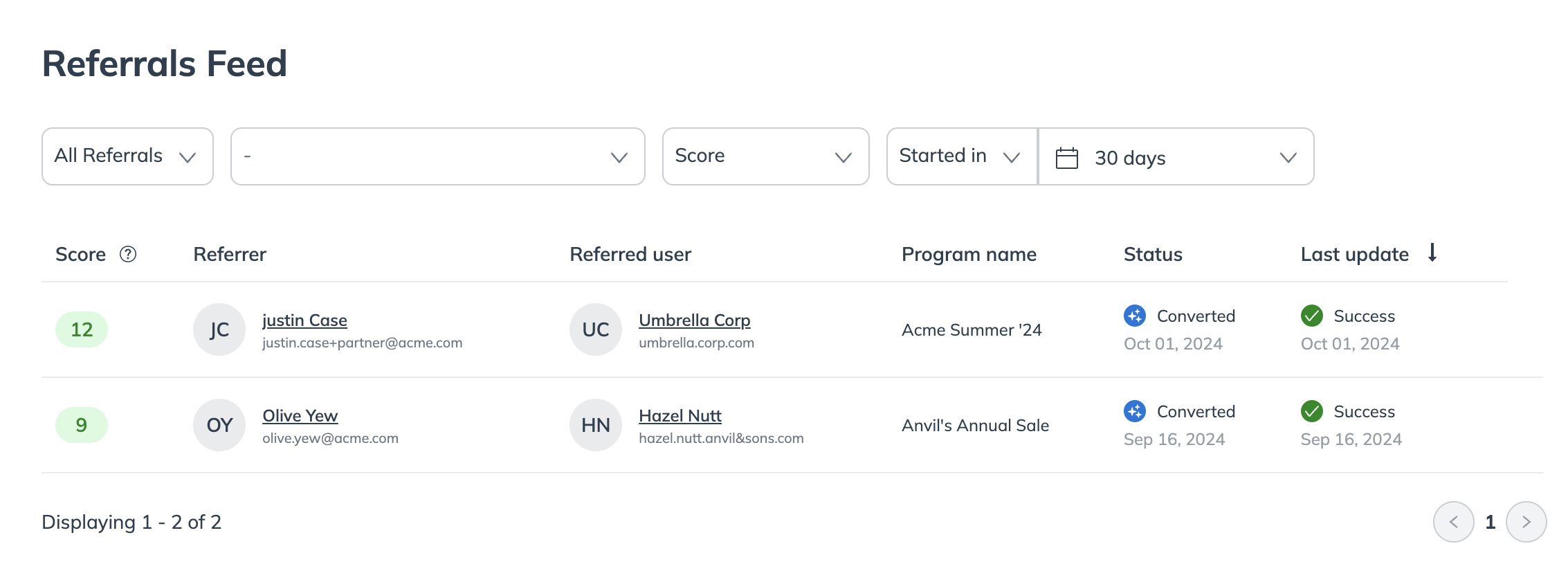Click the OY referrer avatar
Viewport: 1568px width, 580px height.
click(219, 425)
